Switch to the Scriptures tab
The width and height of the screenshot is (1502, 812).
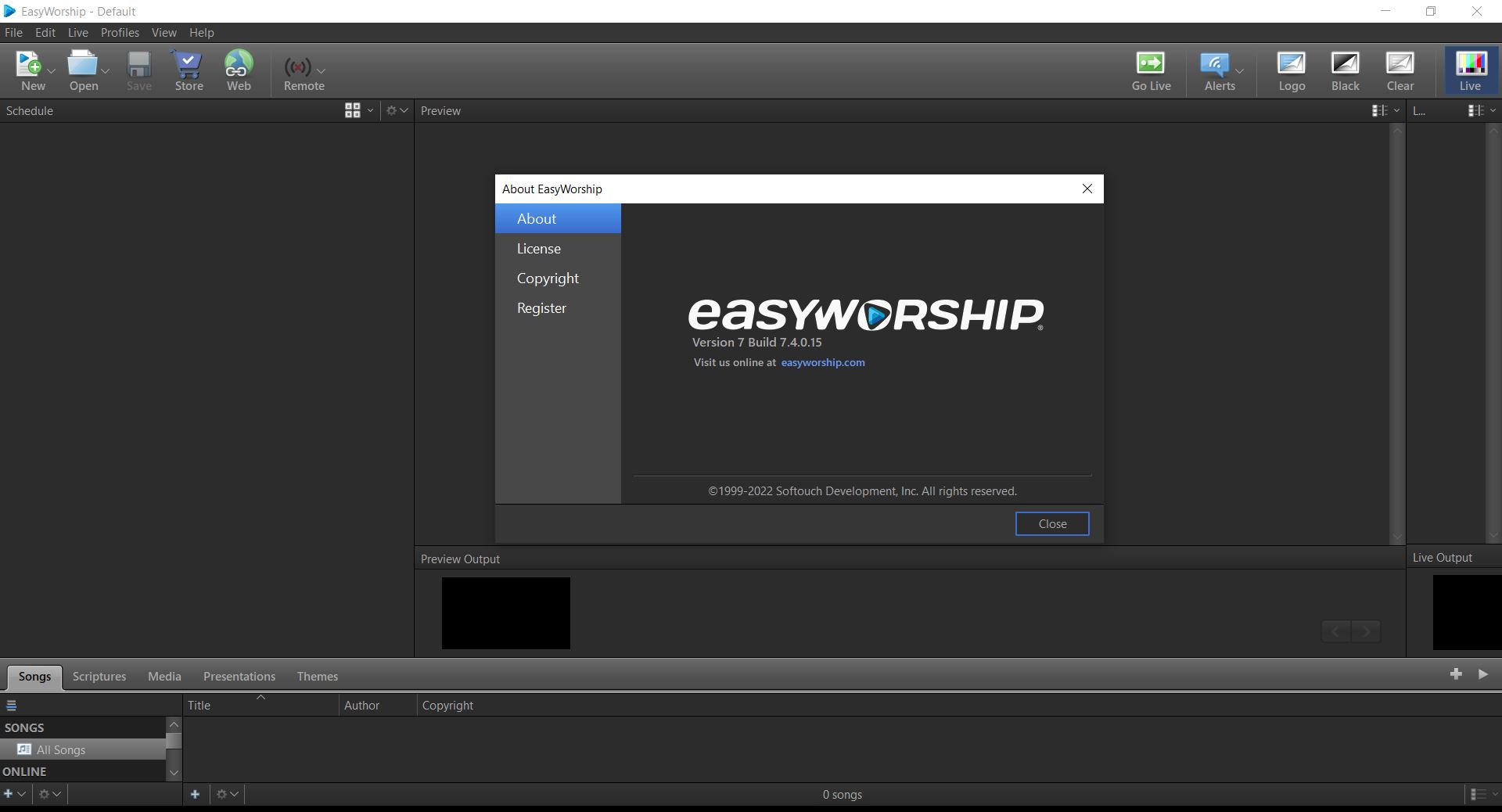tap(99, 677)
